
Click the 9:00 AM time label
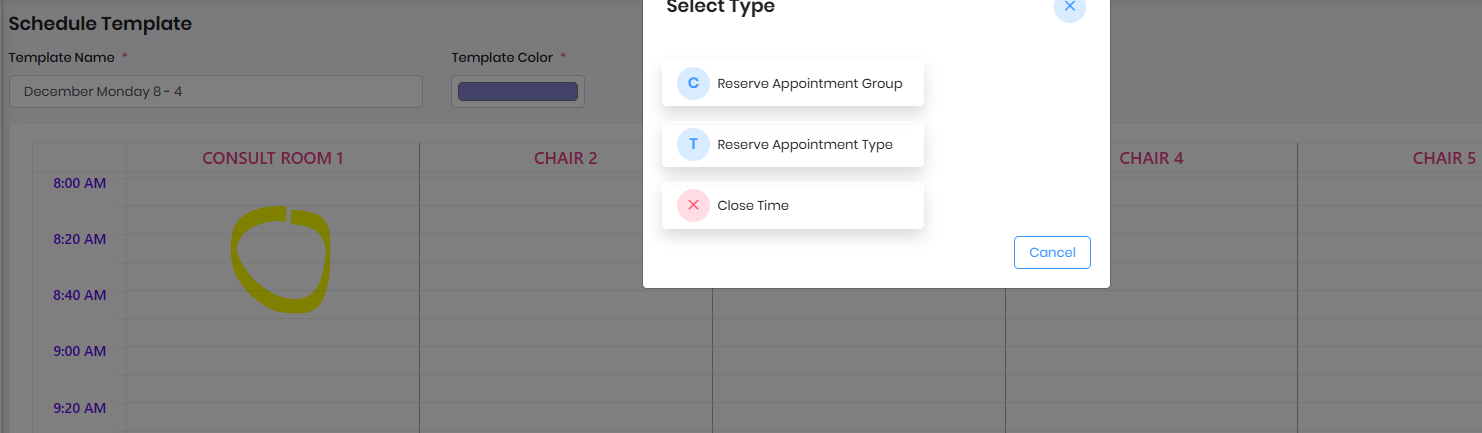click(80, 352)
